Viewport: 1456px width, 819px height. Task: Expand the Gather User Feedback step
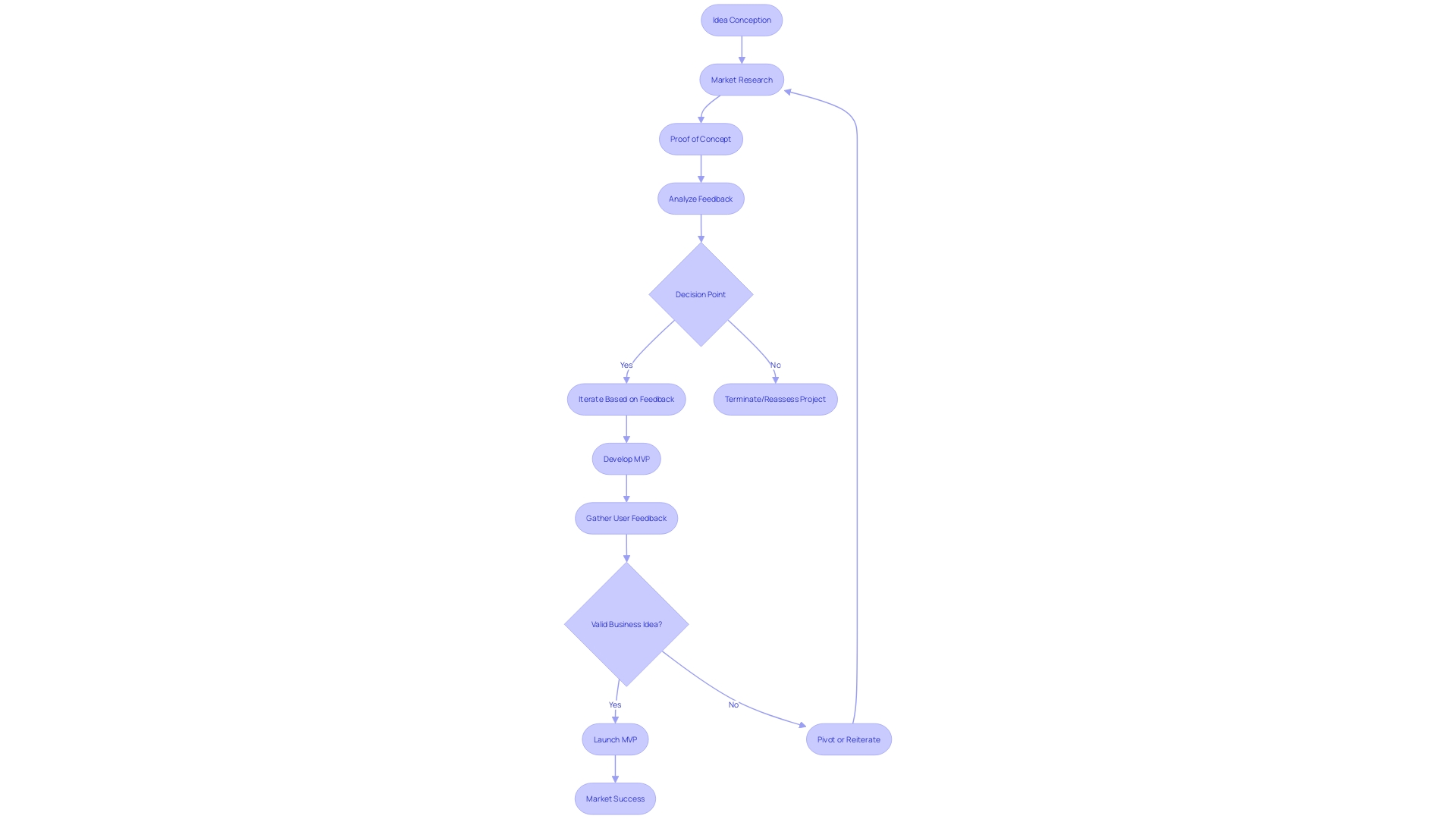[x=626, y=518]
